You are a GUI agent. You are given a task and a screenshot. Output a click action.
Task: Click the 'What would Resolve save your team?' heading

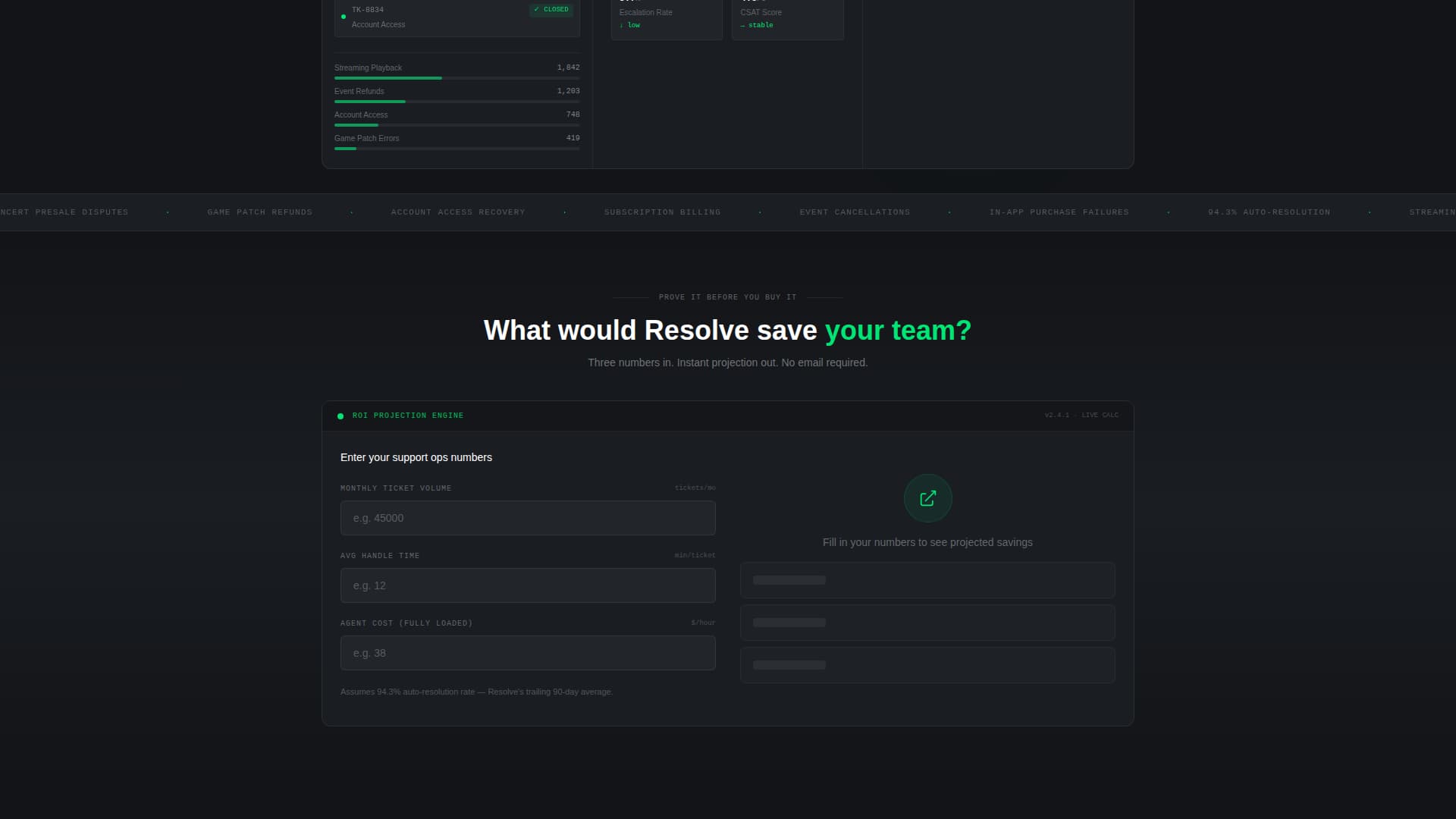click(727, 331)
